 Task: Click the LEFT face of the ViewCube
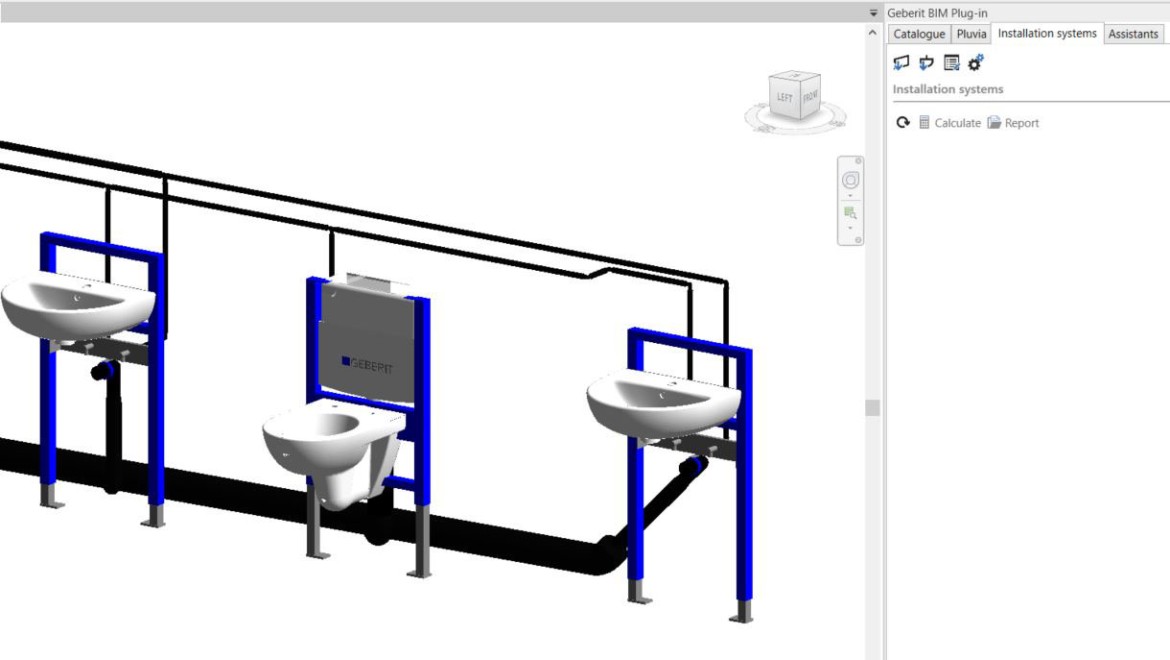[x=785, y=98]
